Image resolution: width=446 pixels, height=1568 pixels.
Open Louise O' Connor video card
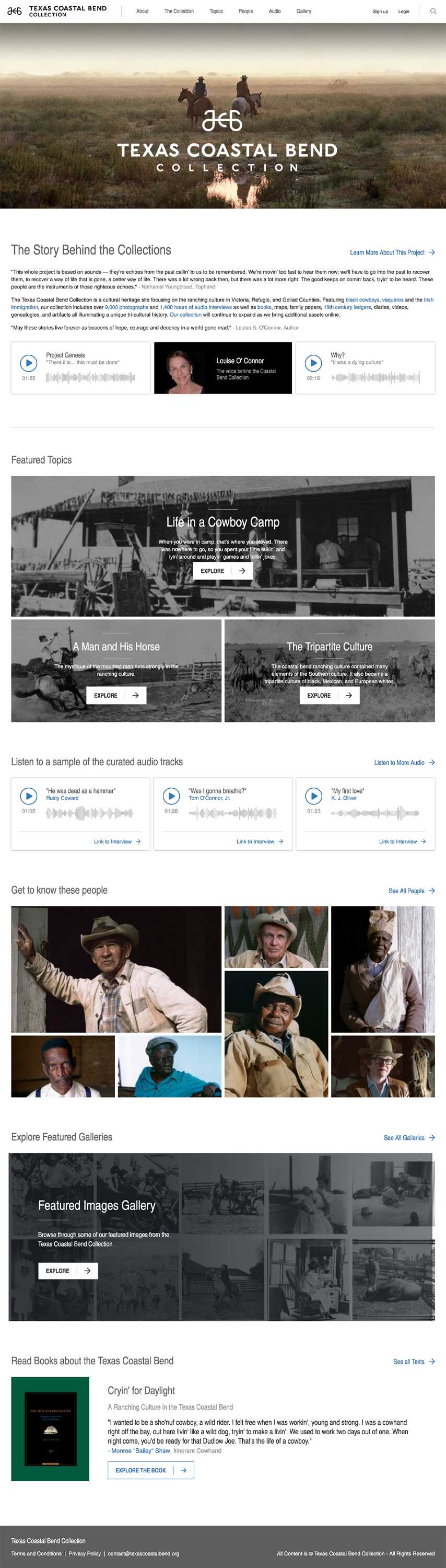(x=222, y=367)
